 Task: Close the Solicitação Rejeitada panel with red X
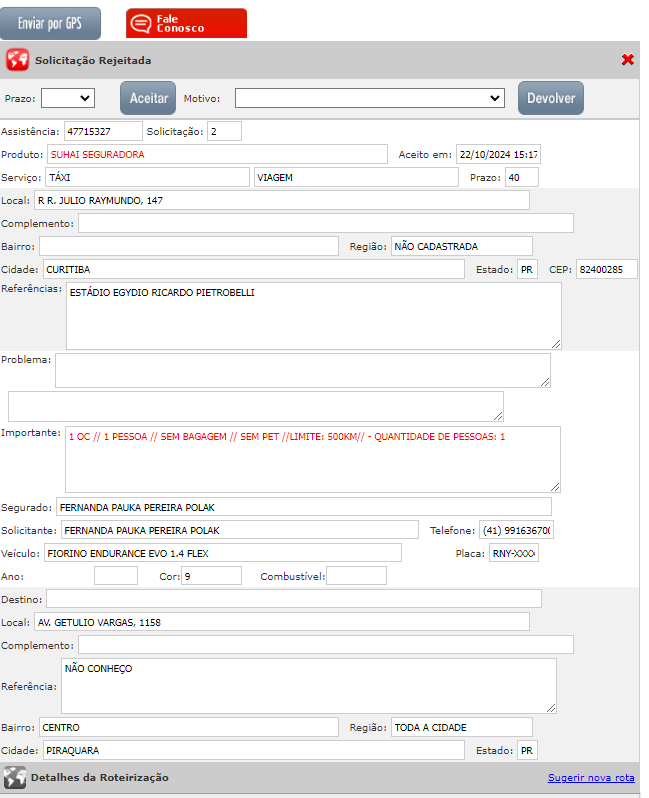(x=627, y=60)
